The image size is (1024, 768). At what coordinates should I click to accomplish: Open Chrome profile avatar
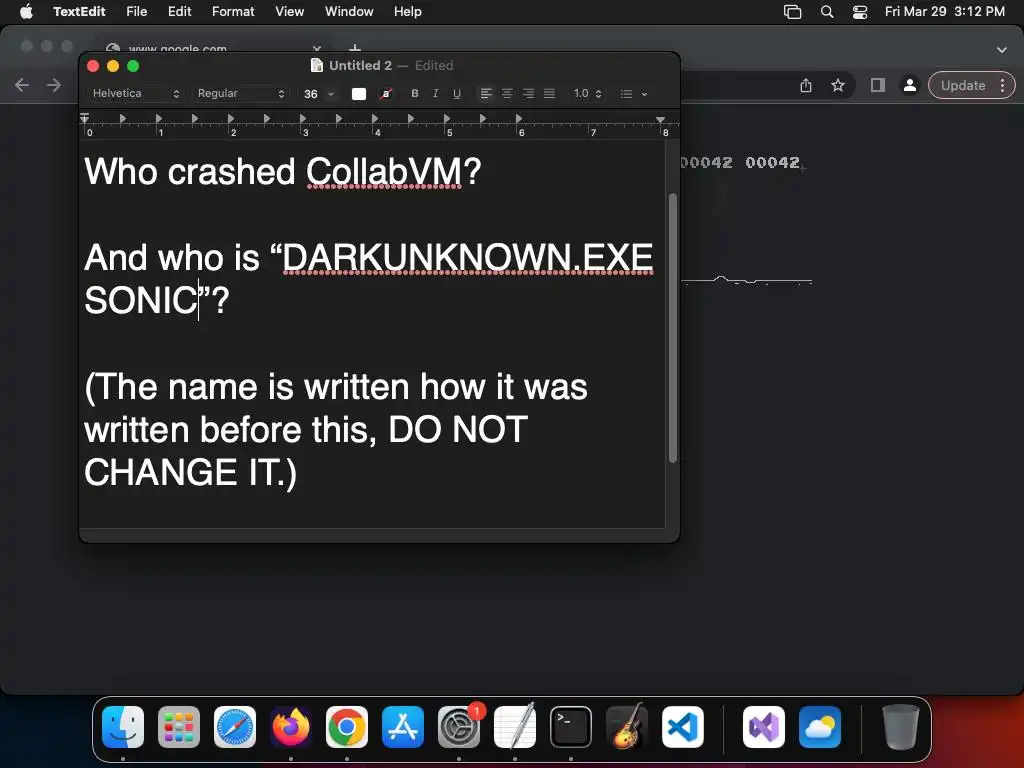(909, 86)
